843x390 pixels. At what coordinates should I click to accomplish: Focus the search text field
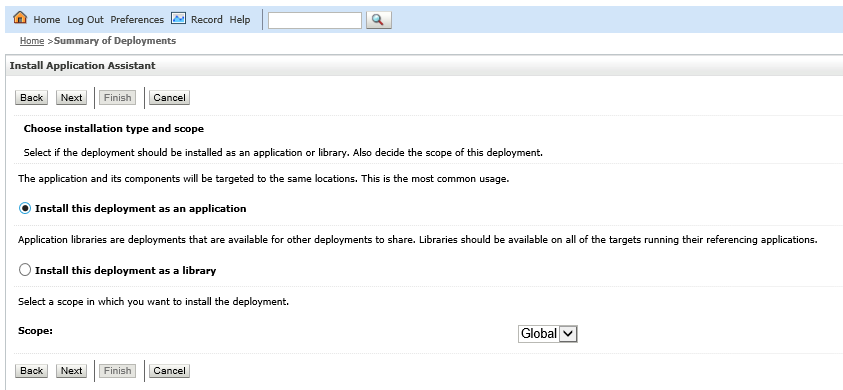(315, 20)
